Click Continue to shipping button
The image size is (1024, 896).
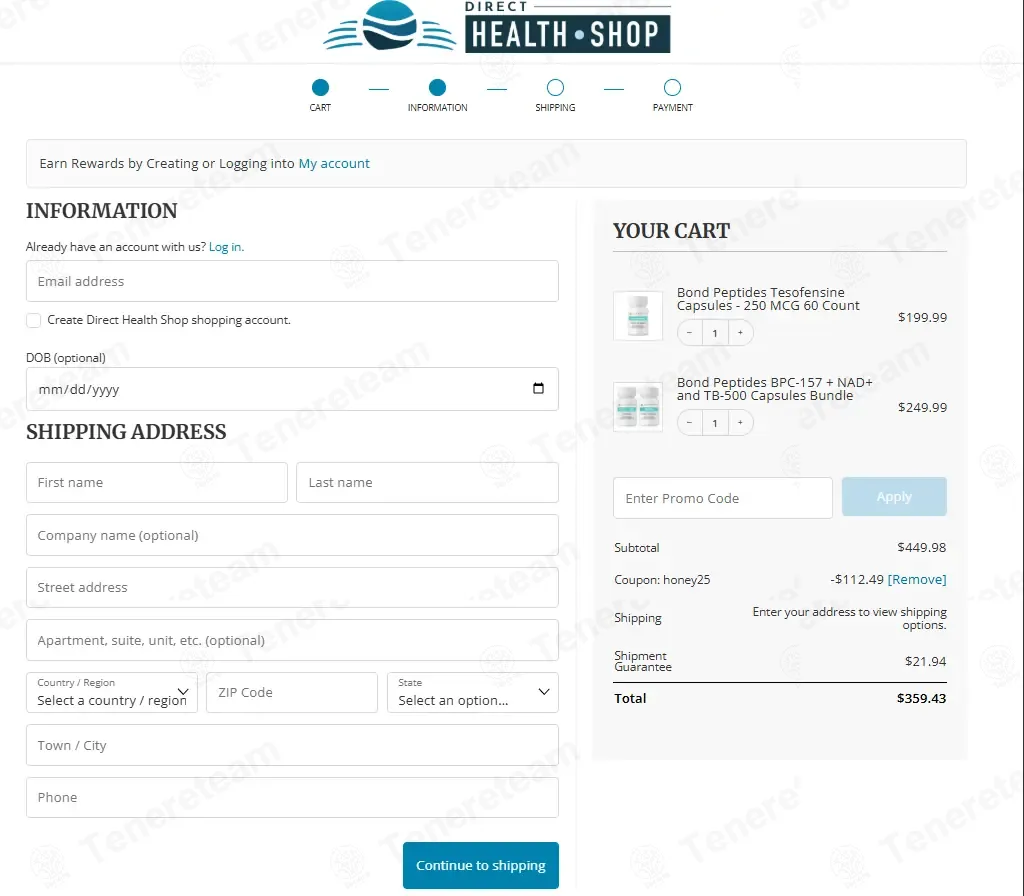pyautogui.click(x=481, y=865)
